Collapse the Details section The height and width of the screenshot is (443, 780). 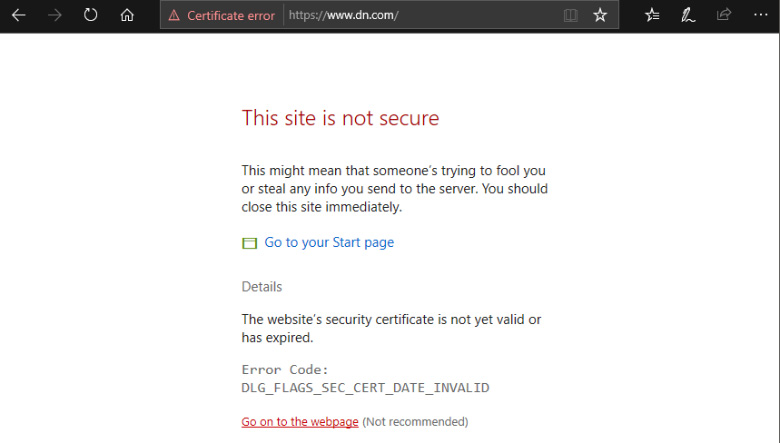tap(262, 286)
